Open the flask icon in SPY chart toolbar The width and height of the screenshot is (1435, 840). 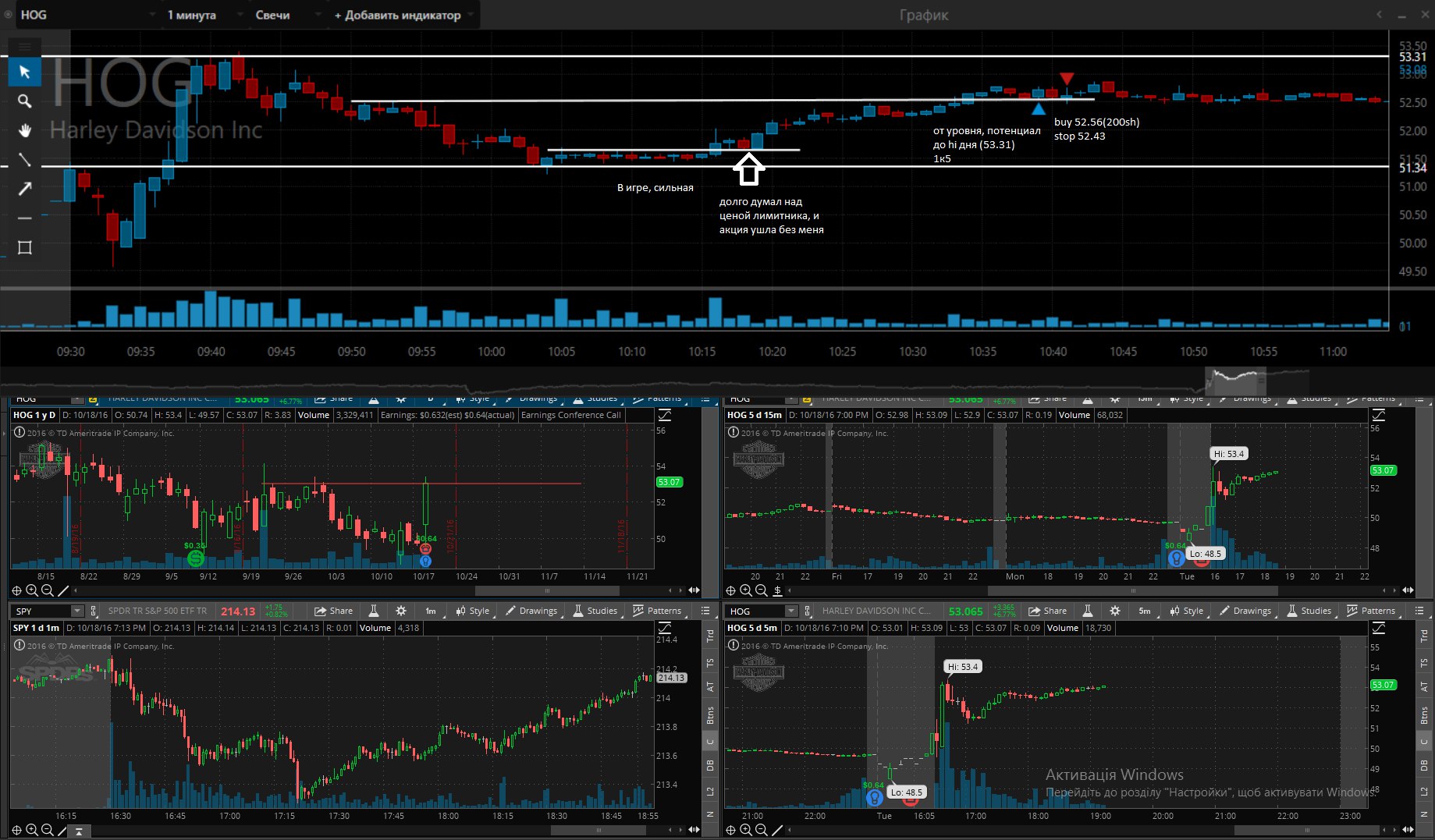click(x=374, y=611)
